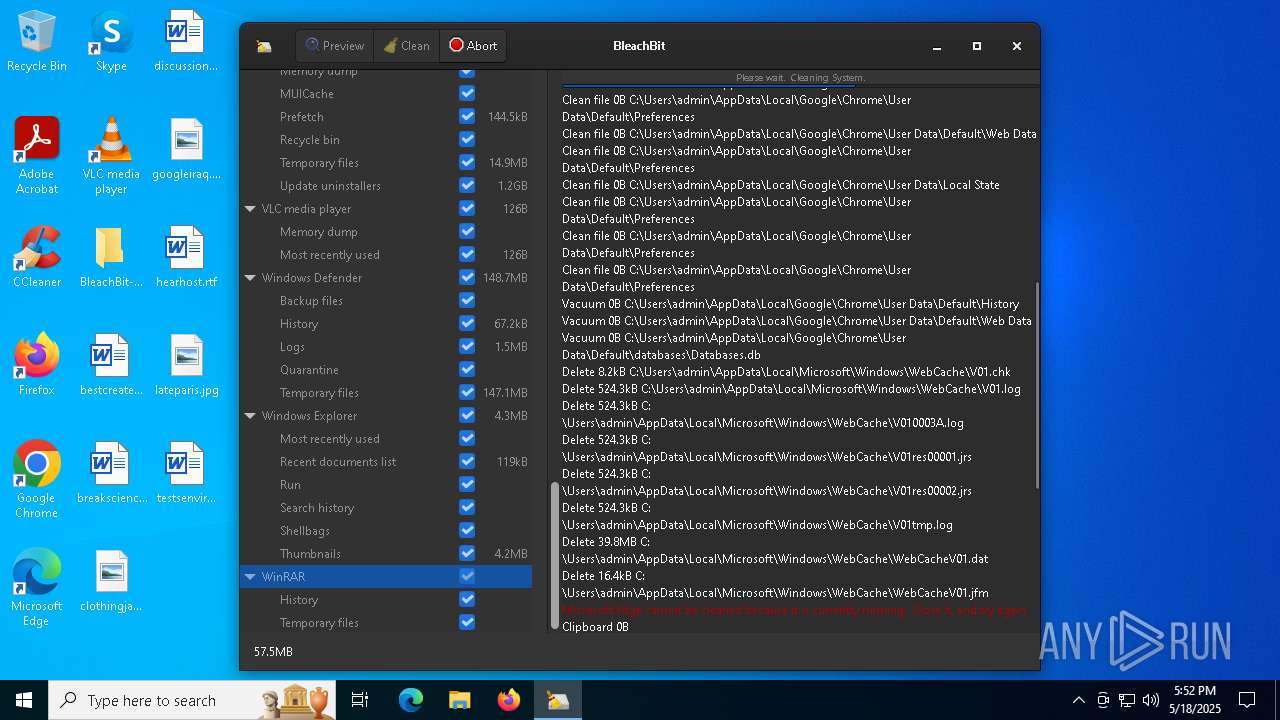Select WinRAR History item

click(299, 600)
